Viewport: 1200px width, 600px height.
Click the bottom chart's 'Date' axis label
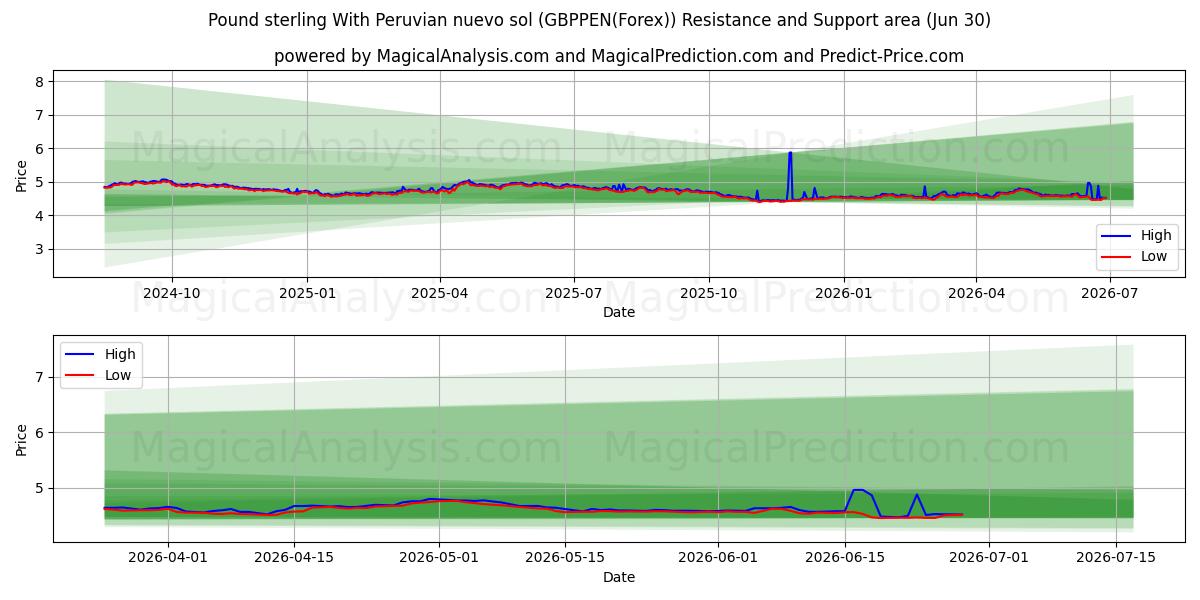point(619,577)
